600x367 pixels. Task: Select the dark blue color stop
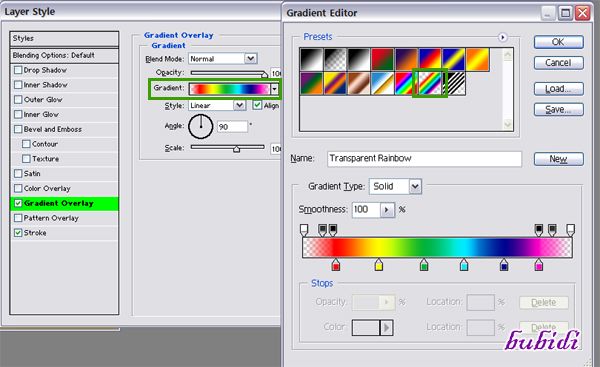click(x=504, y=265)
